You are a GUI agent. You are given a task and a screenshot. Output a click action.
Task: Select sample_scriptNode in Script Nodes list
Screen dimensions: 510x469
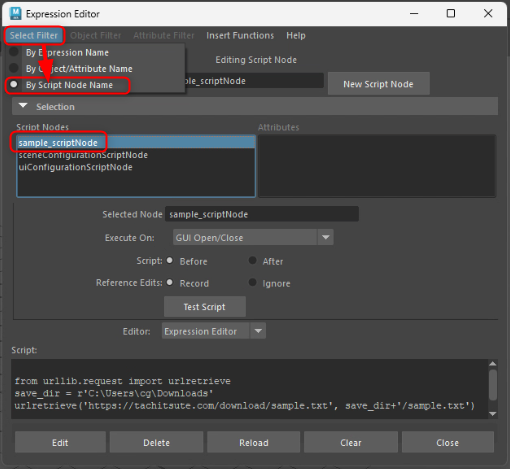tap(136, 143)
